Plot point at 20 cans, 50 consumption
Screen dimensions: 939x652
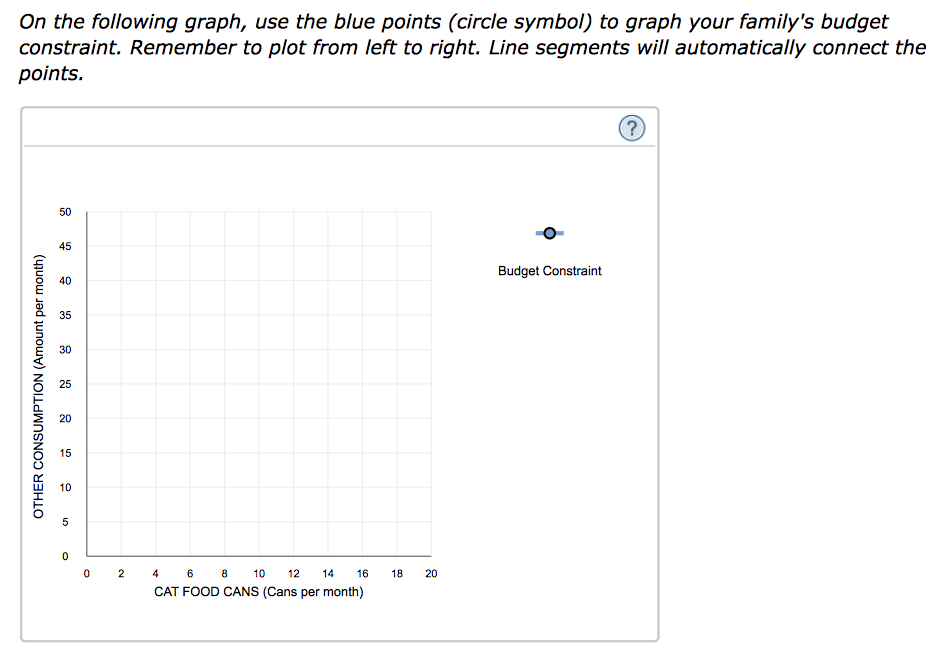431,212
